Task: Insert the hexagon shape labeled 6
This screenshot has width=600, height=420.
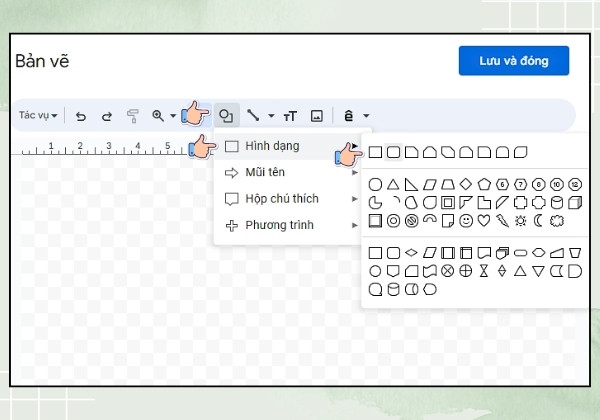Action: (502, 184)
